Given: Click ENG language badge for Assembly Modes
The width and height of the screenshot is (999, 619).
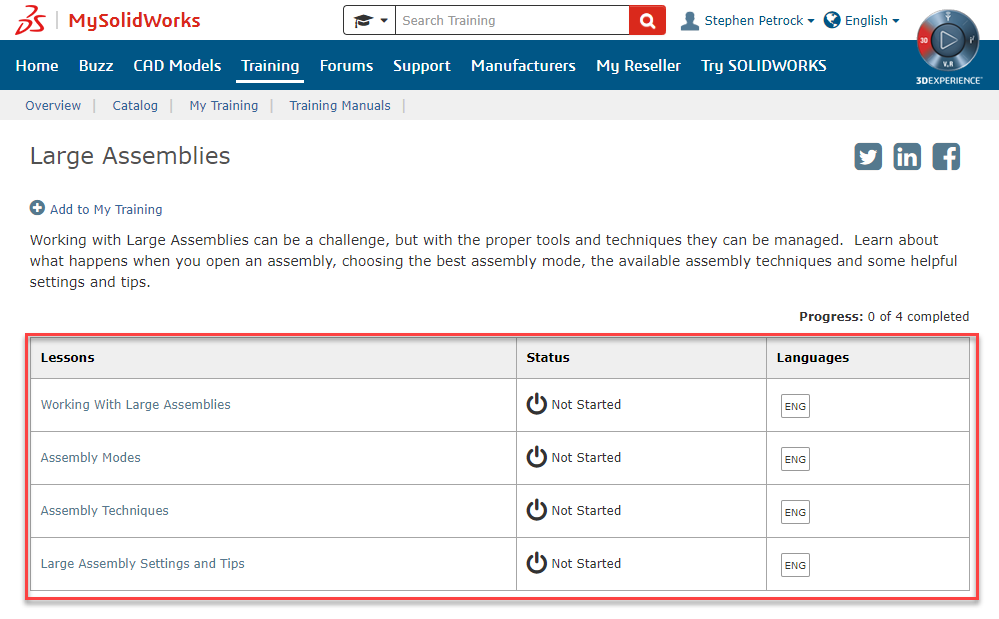Looking at the screenshot, I should tap(795, 459).
